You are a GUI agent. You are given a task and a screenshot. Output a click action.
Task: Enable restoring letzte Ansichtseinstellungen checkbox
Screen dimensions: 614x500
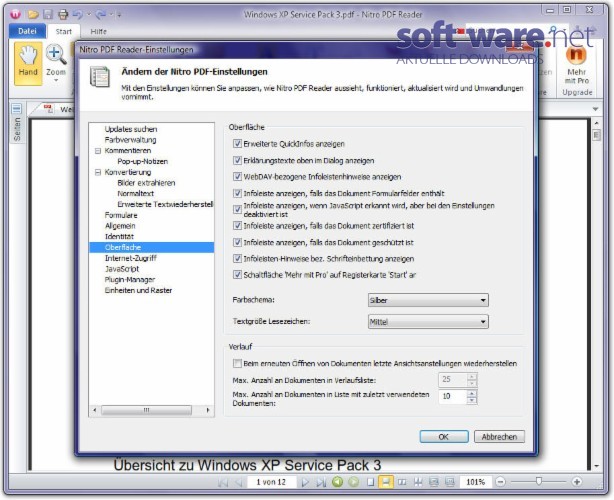[237, 363]
